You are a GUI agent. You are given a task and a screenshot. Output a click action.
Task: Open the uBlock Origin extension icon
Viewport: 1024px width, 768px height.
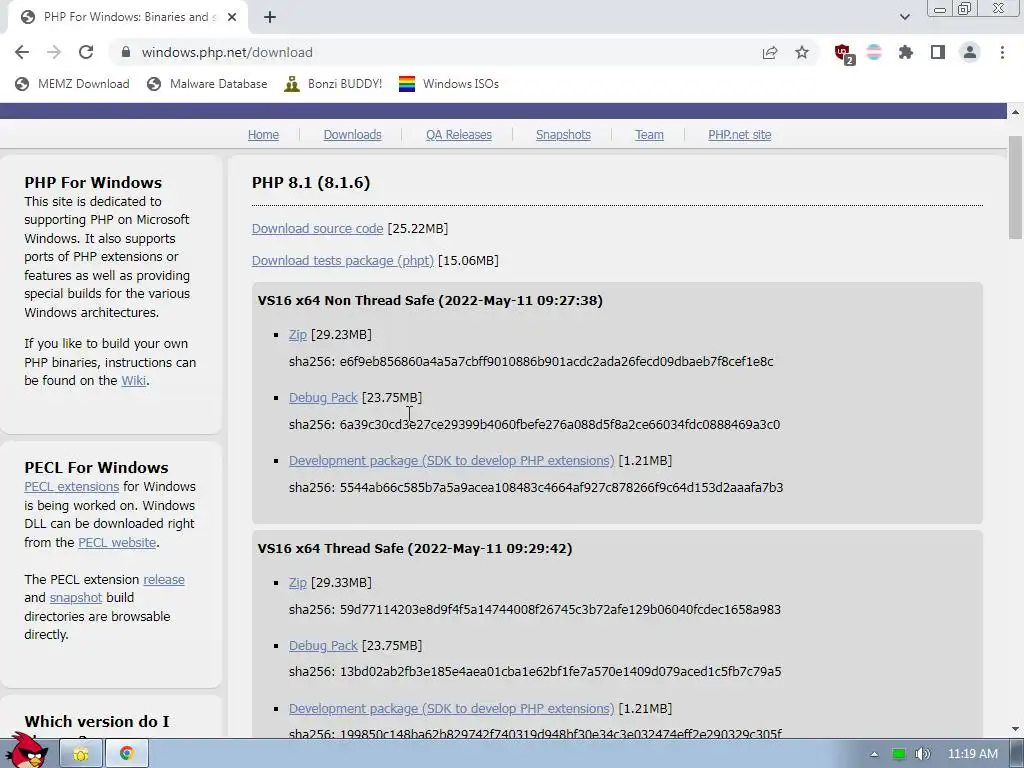(x=843, y=53)
